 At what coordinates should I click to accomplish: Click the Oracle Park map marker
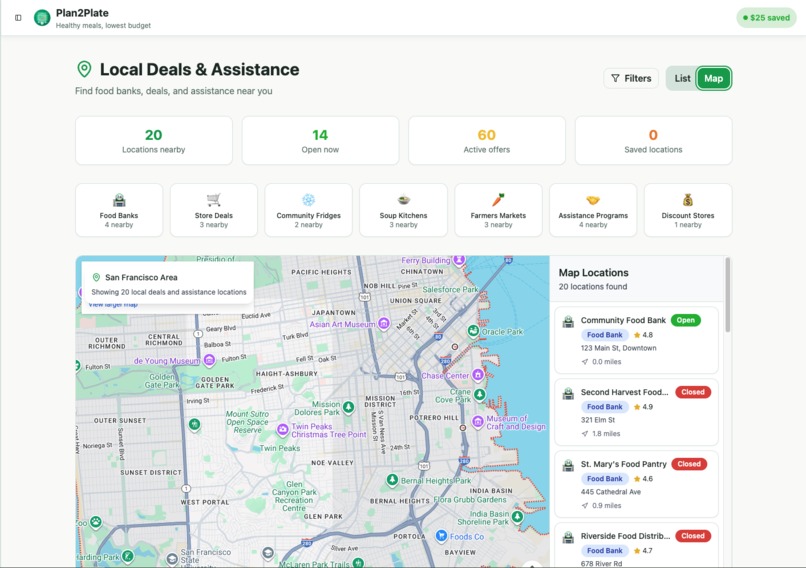tap(473, 331)
